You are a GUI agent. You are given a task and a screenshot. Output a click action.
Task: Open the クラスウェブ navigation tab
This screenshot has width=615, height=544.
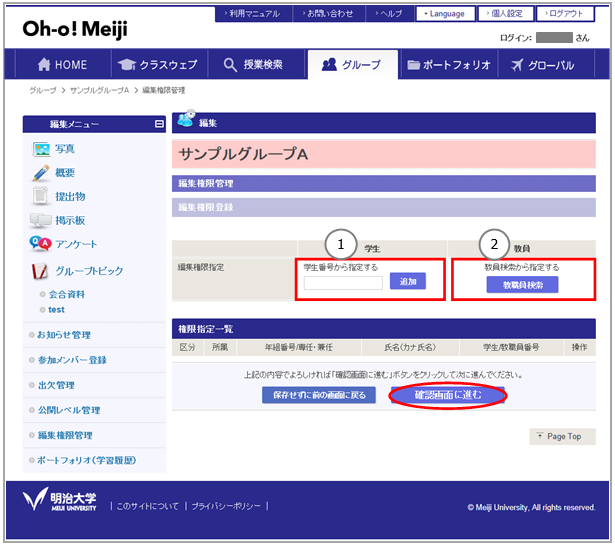pyautogui.click(x=158, y=64)
